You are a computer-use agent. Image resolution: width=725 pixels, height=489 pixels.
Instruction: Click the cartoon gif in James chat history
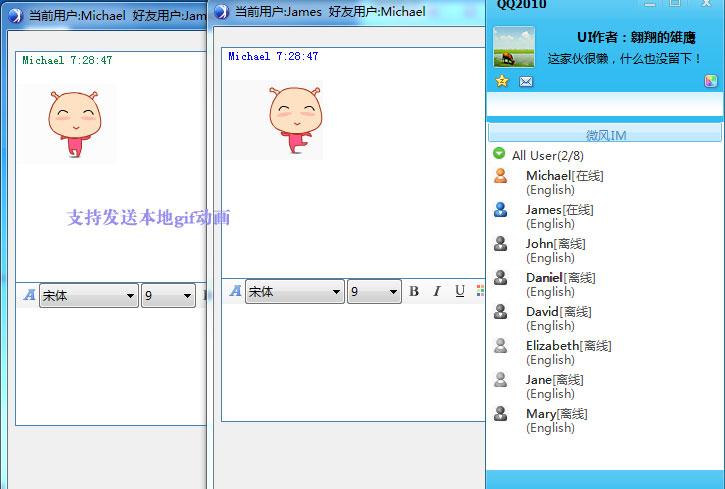tap(274, 120)
